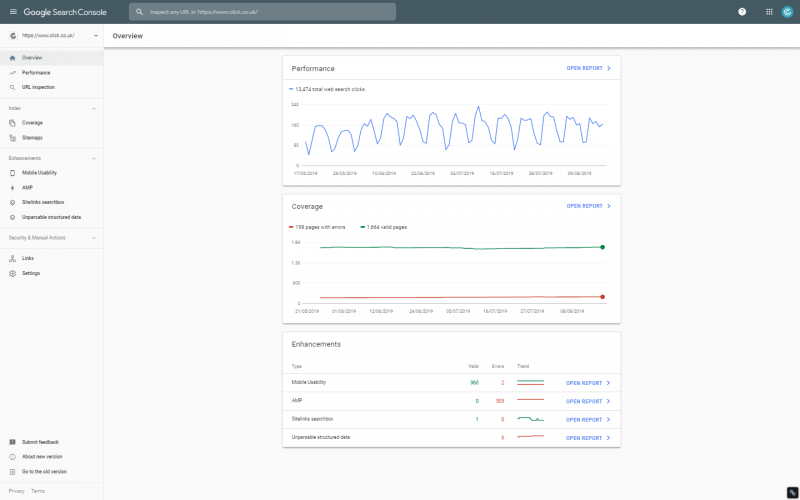Viewport: 800px width, 500px height.
Task: Click the Mobile Usability trend sparkline
Action: click(531, 383)
